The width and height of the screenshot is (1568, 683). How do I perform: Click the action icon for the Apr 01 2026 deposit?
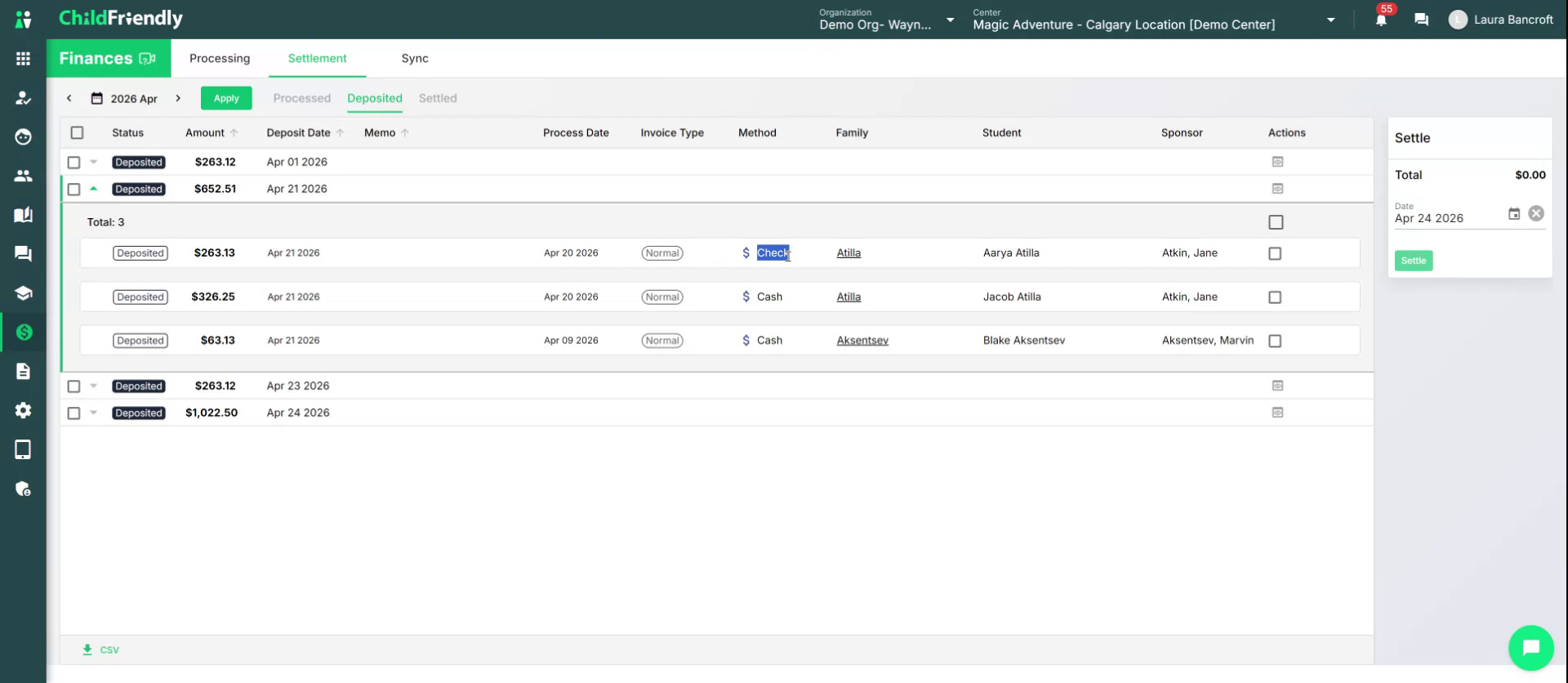pos(1277,162)
